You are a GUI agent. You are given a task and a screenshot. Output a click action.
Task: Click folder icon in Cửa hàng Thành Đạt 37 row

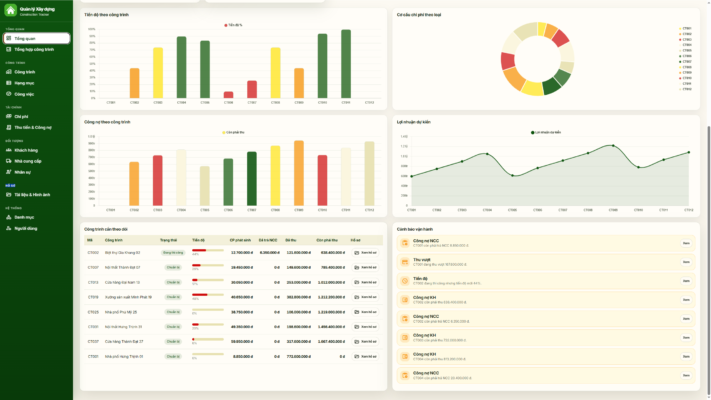point(357,341)
